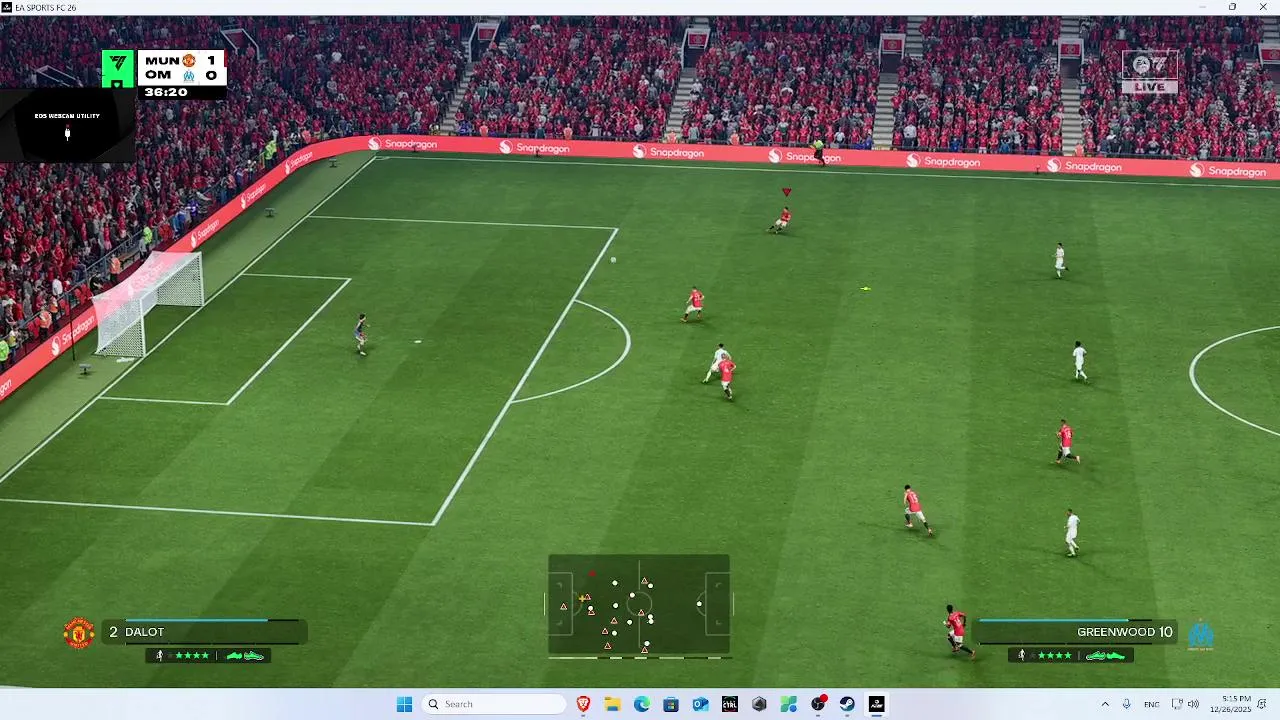
Task: Open the notification bell in the tray
Action: pyautogui.click(x=1262, y=704)
